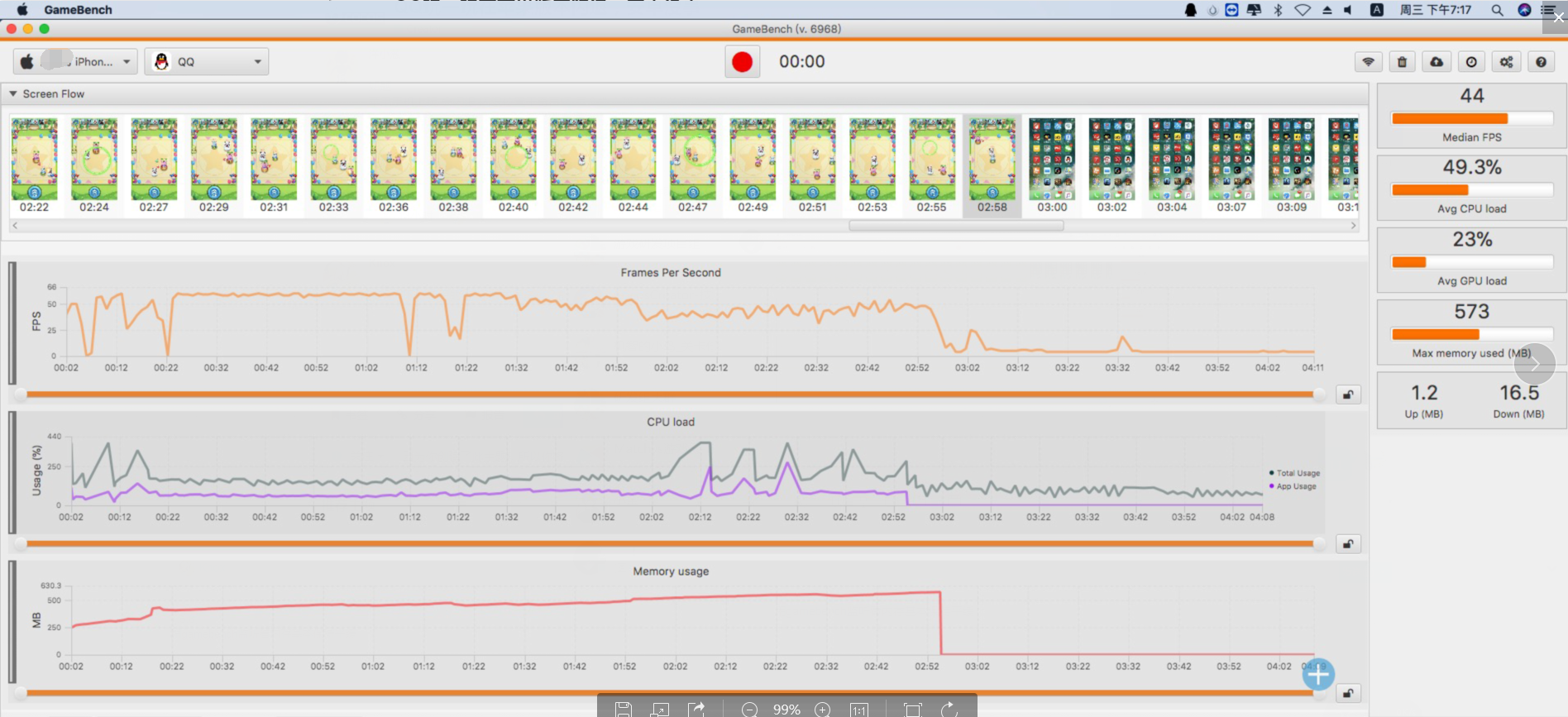
Task: Open the Apple menu
Action: (22, 10)
